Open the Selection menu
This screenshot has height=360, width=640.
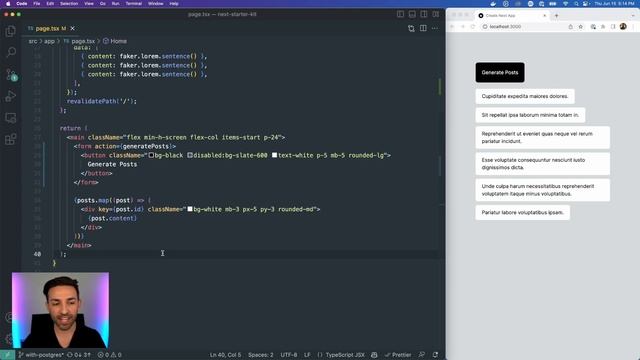tap(69, 4)
